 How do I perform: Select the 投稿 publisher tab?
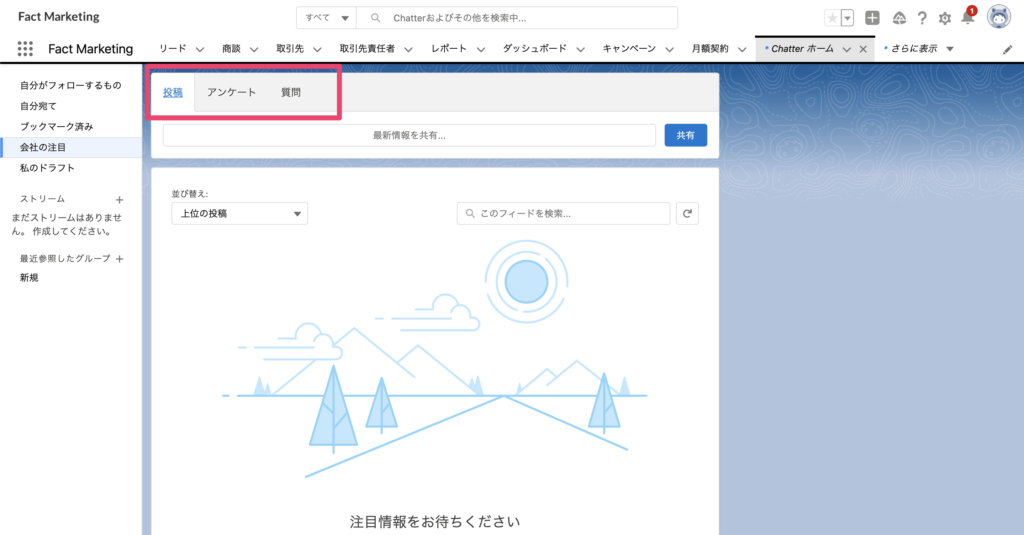172,92
